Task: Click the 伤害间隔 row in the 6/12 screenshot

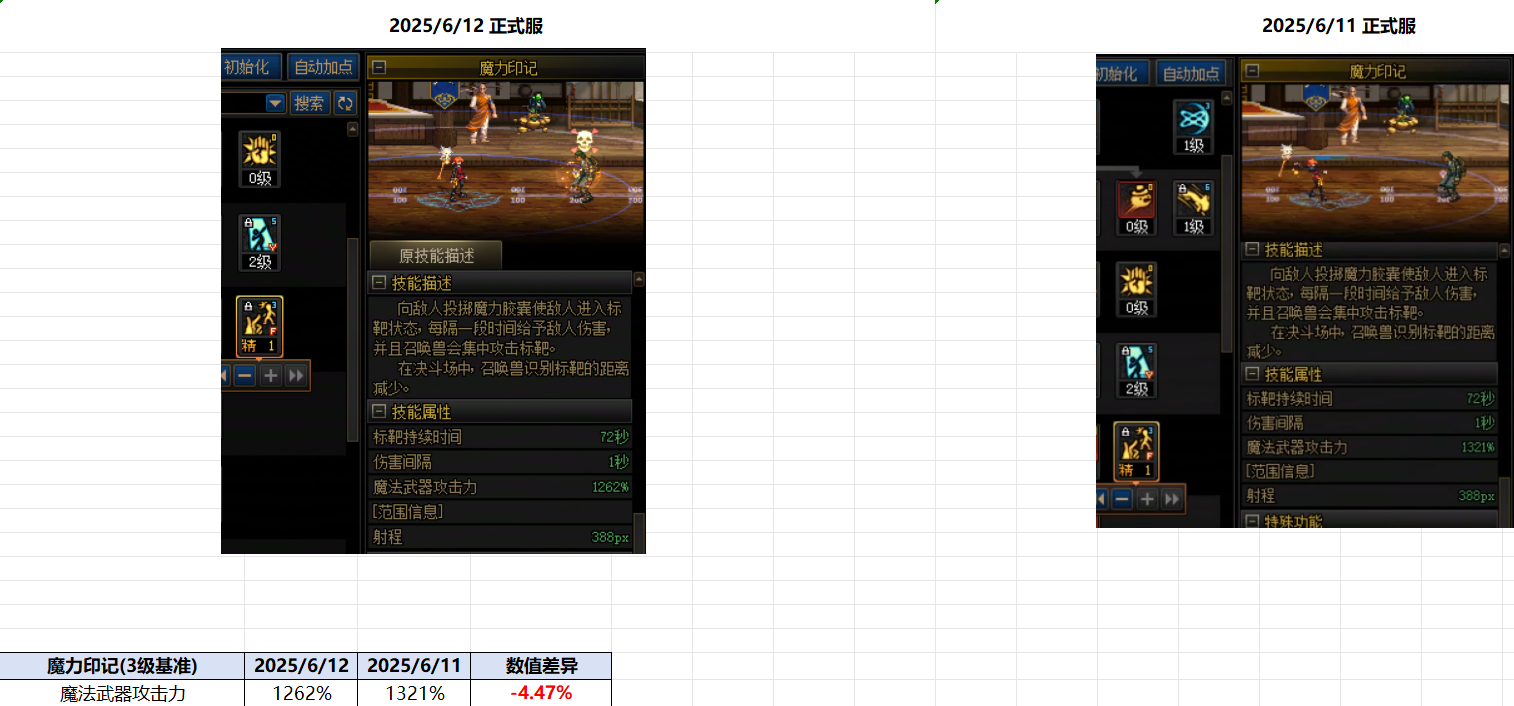Action: pyautogui.click(x=501, y=462)
